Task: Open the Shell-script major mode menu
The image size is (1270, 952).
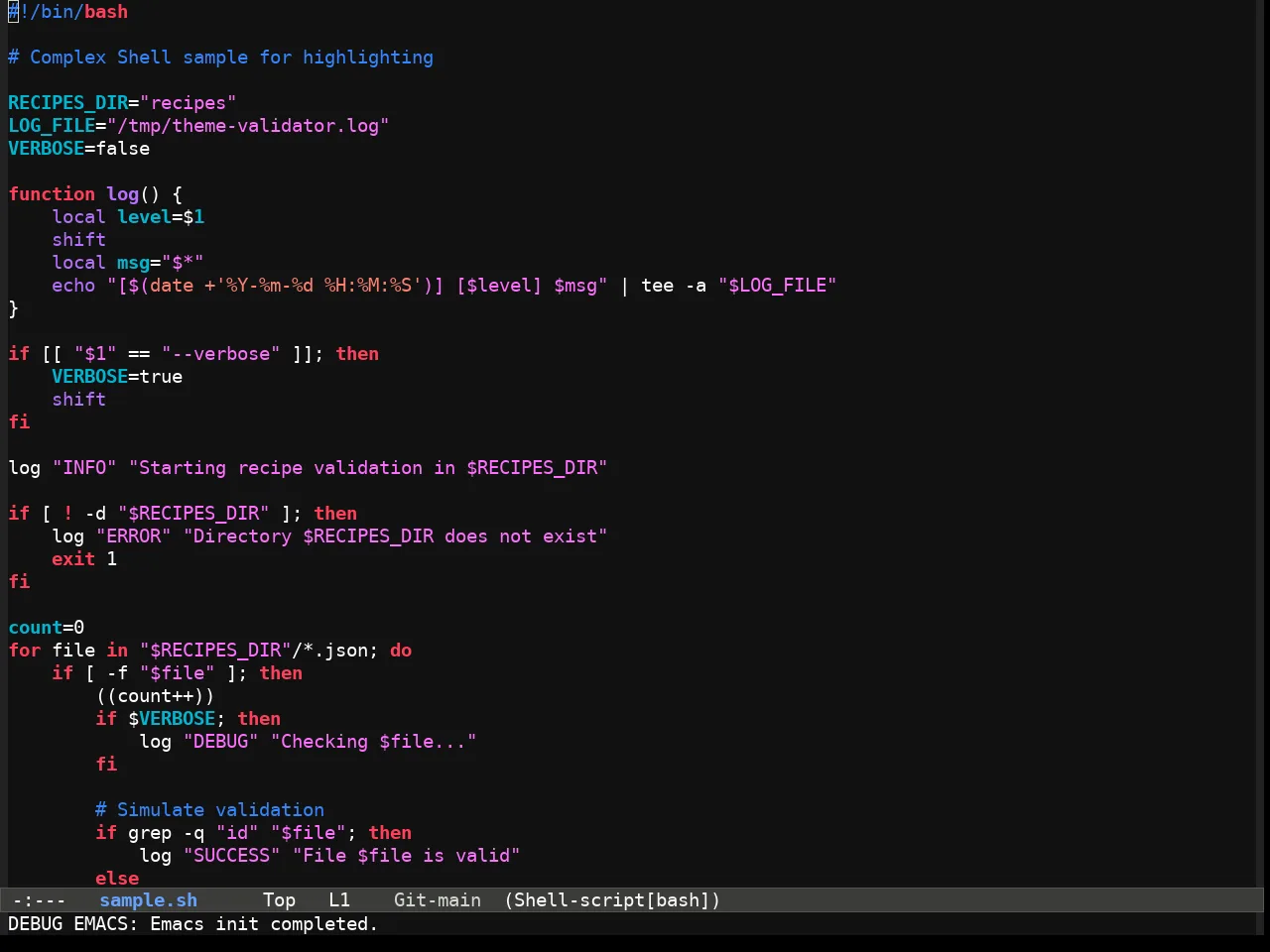Action: (x=612, y=900)
